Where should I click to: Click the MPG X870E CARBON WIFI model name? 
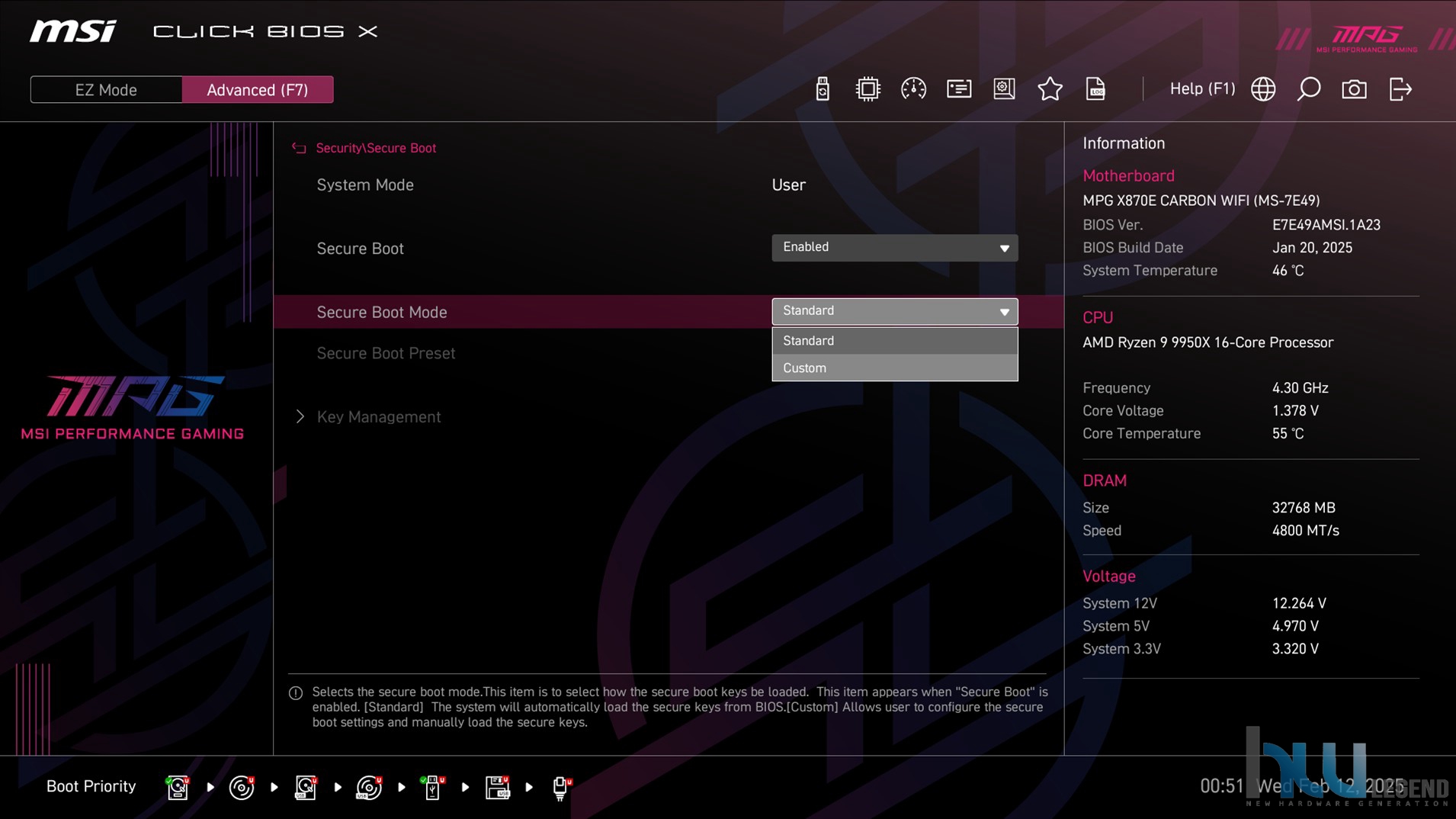pyautogui.click(x=1201, y=201)
